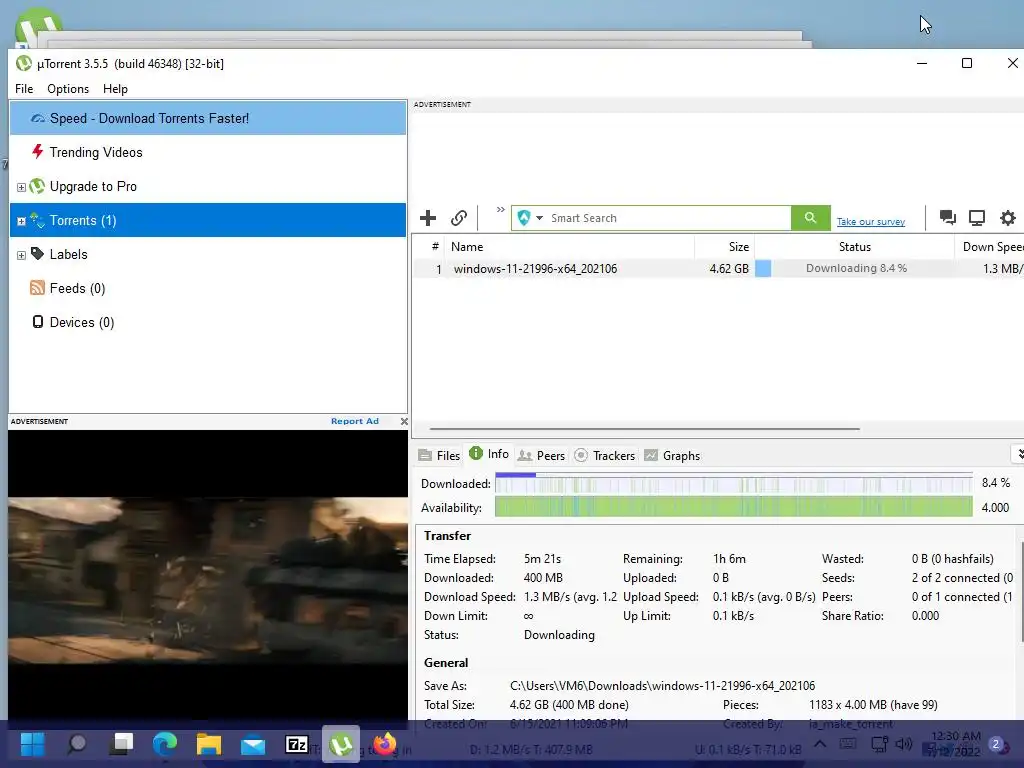This screenshot has height=768, width=1024.
Task: Click inside the Smart Search field
Action: coord(668,218)
